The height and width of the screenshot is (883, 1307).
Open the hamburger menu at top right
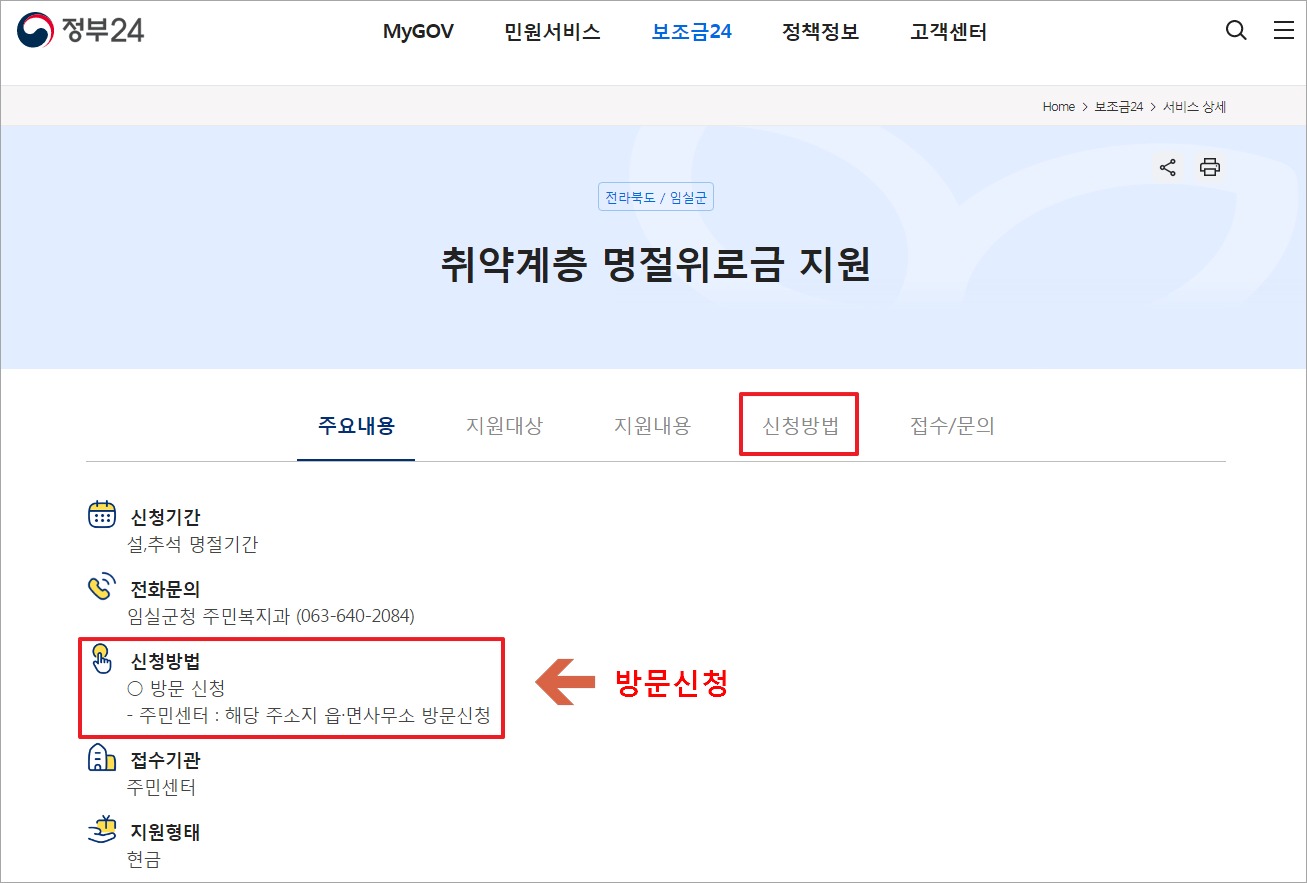pos(1284,30)
